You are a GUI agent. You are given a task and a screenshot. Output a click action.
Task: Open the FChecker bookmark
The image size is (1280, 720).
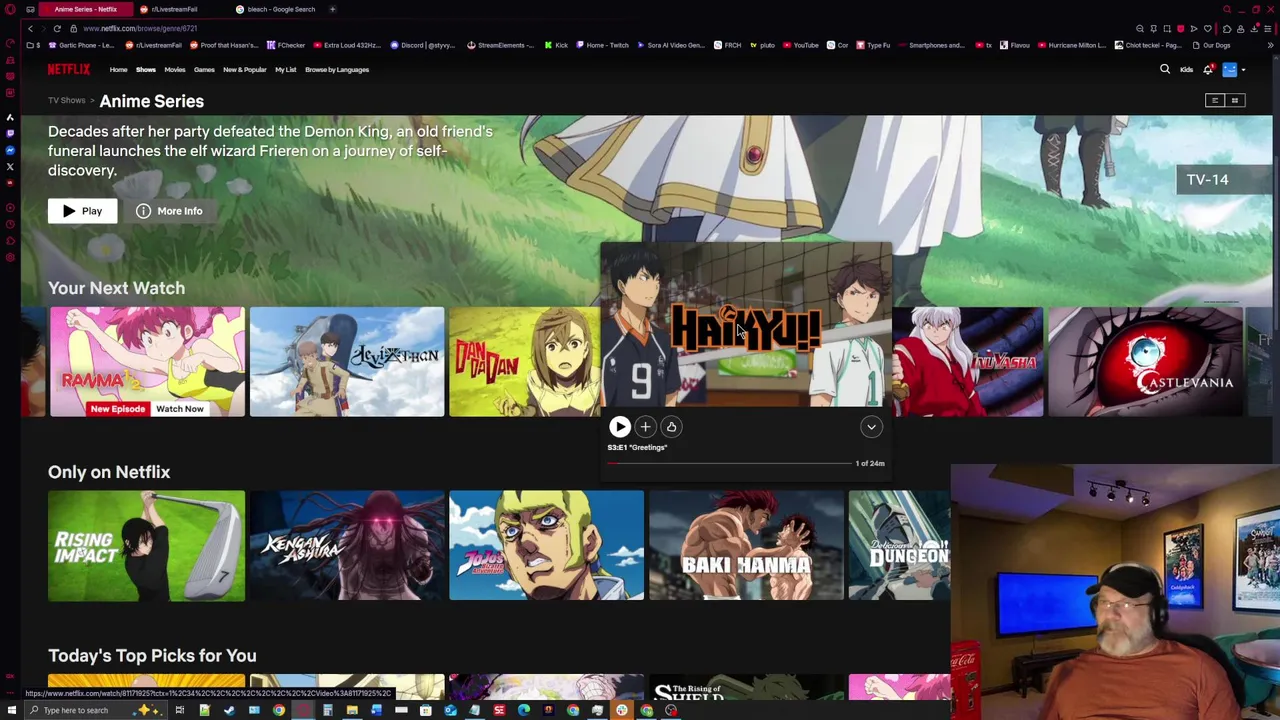286,45
